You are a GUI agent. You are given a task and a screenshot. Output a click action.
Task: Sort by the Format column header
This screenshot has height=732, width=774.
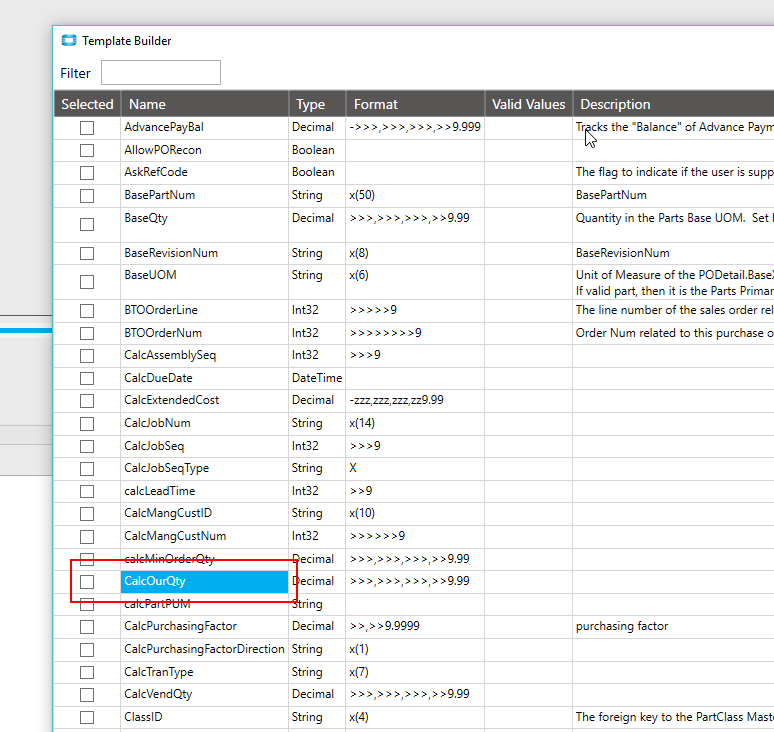coord(415,104)
